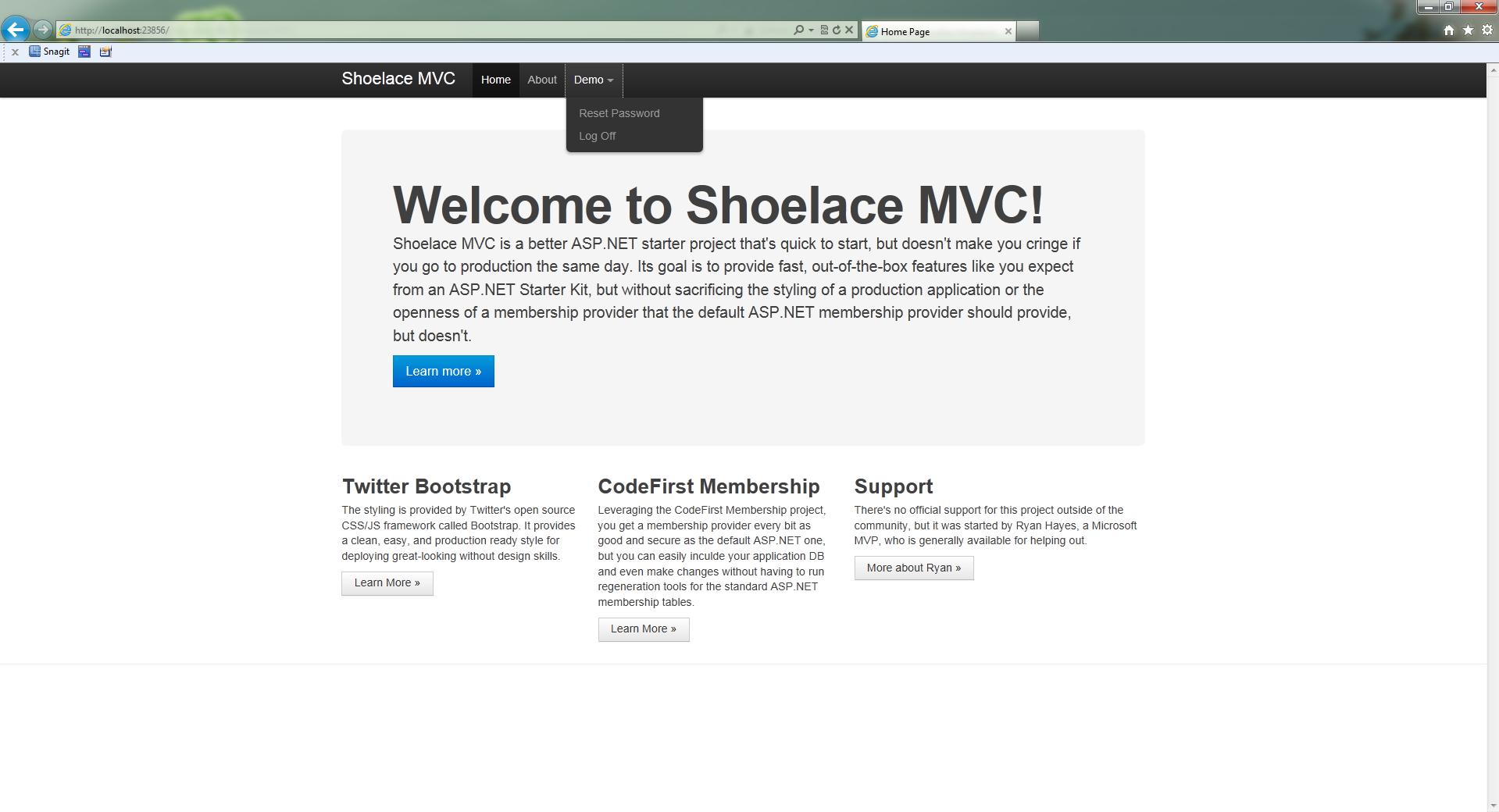Stop loading with the address bar X
Viewport: 1499px width, 812px height.
coord(849,30)
